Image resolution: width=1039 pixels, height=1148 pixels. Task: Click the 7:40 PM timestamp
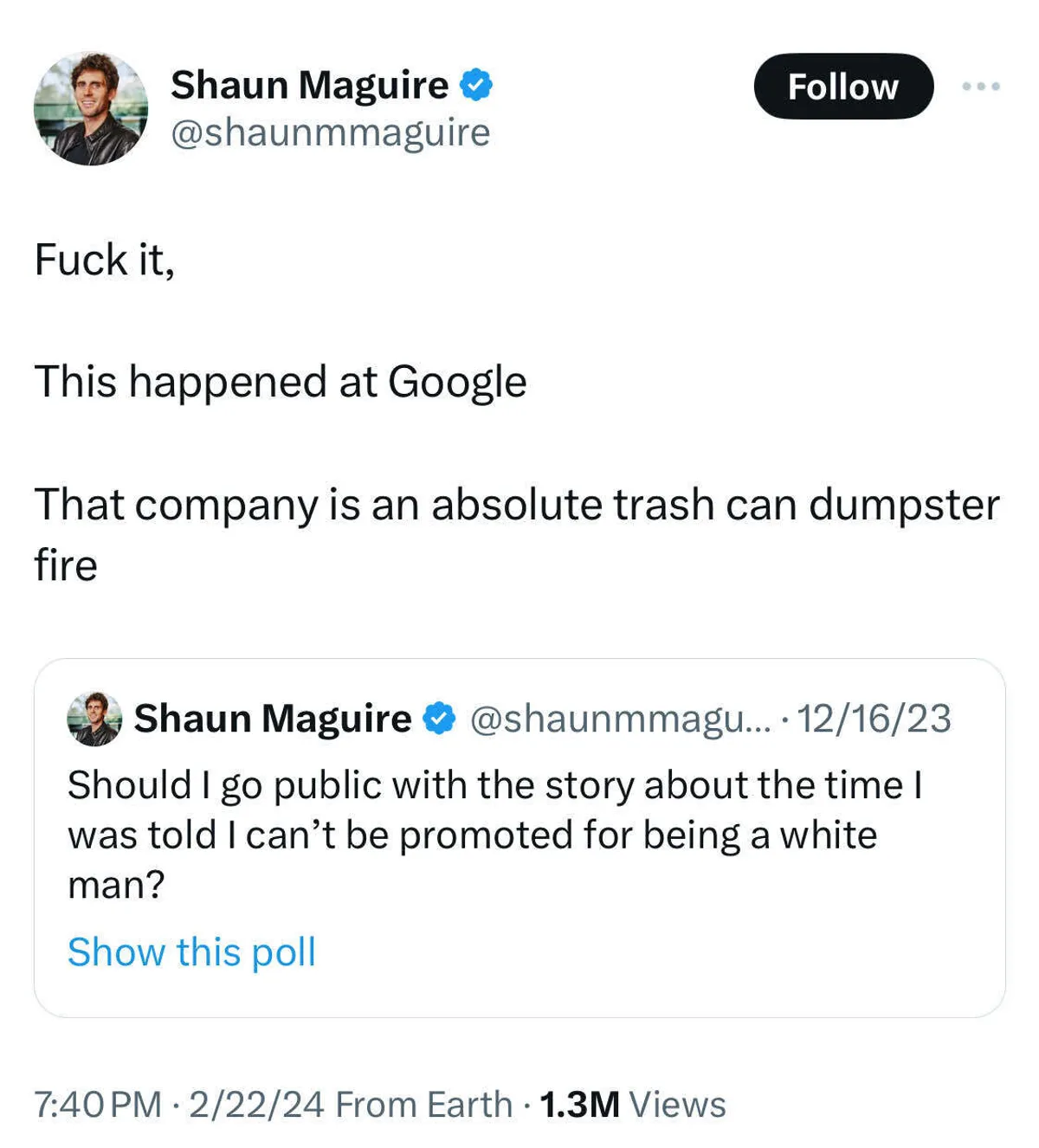point(98,1105)
